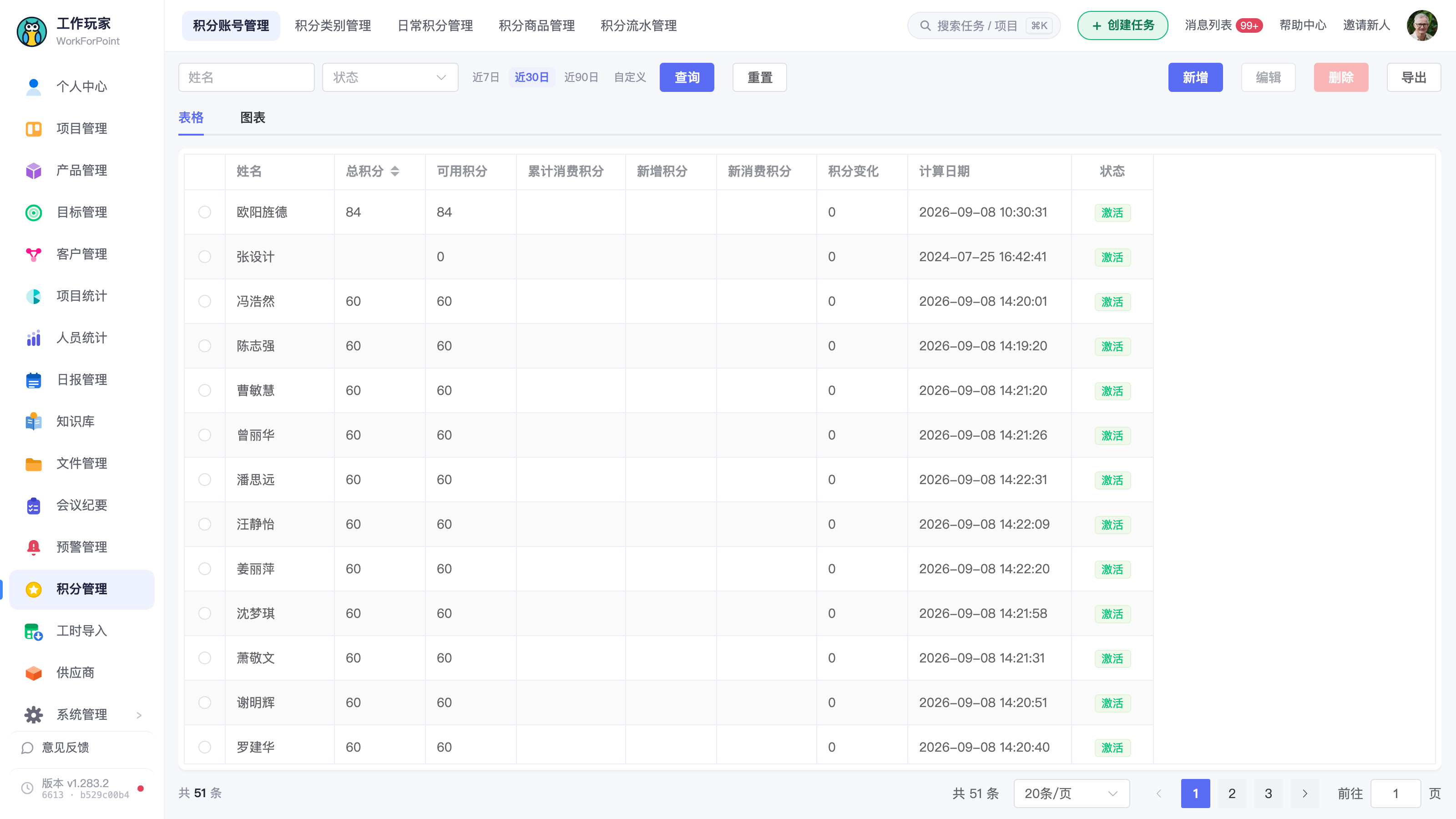Click the 系统管理 gear icon
1456x819 pixels.
pyautogui.click(x=33, y=714)
